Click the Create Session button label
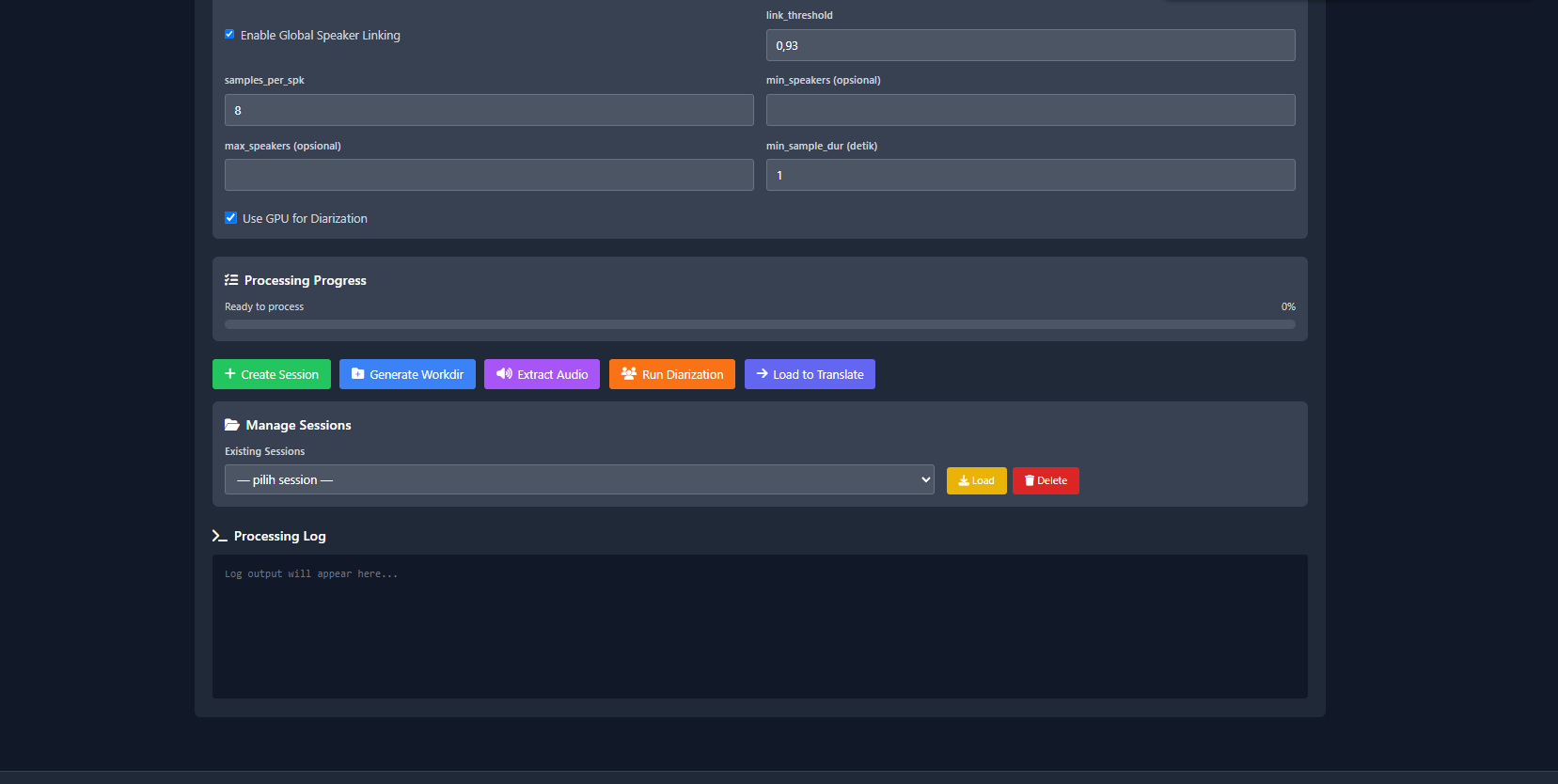The width and height of the screenshot is (1558, 784). (280, 375)
